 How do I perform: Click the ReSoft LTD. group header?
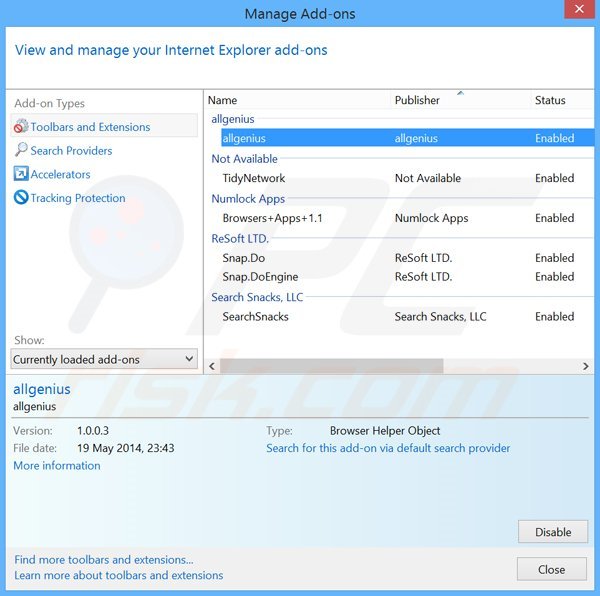click(240, 239)
